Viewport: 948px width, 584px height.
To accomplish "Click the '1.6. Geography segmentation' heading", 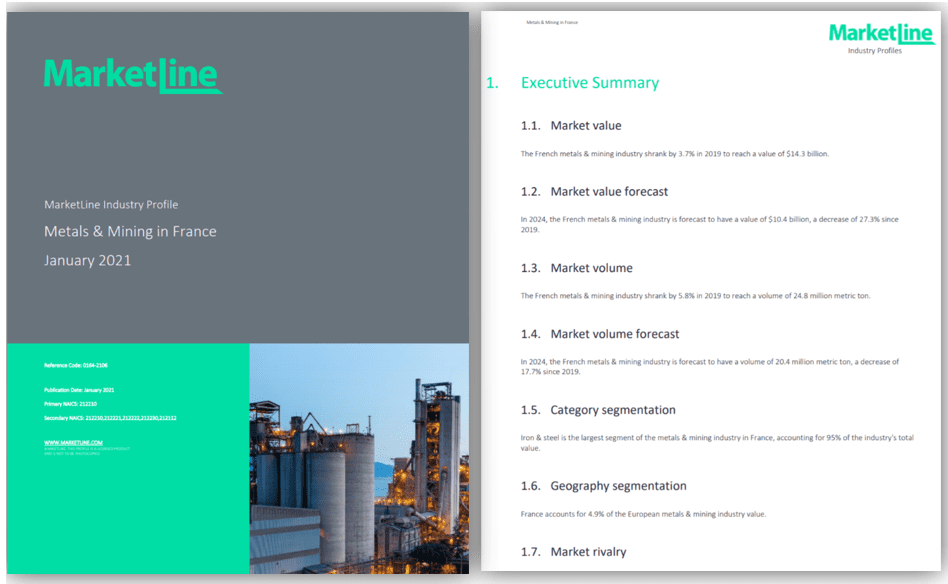I will tap(603, 486).
